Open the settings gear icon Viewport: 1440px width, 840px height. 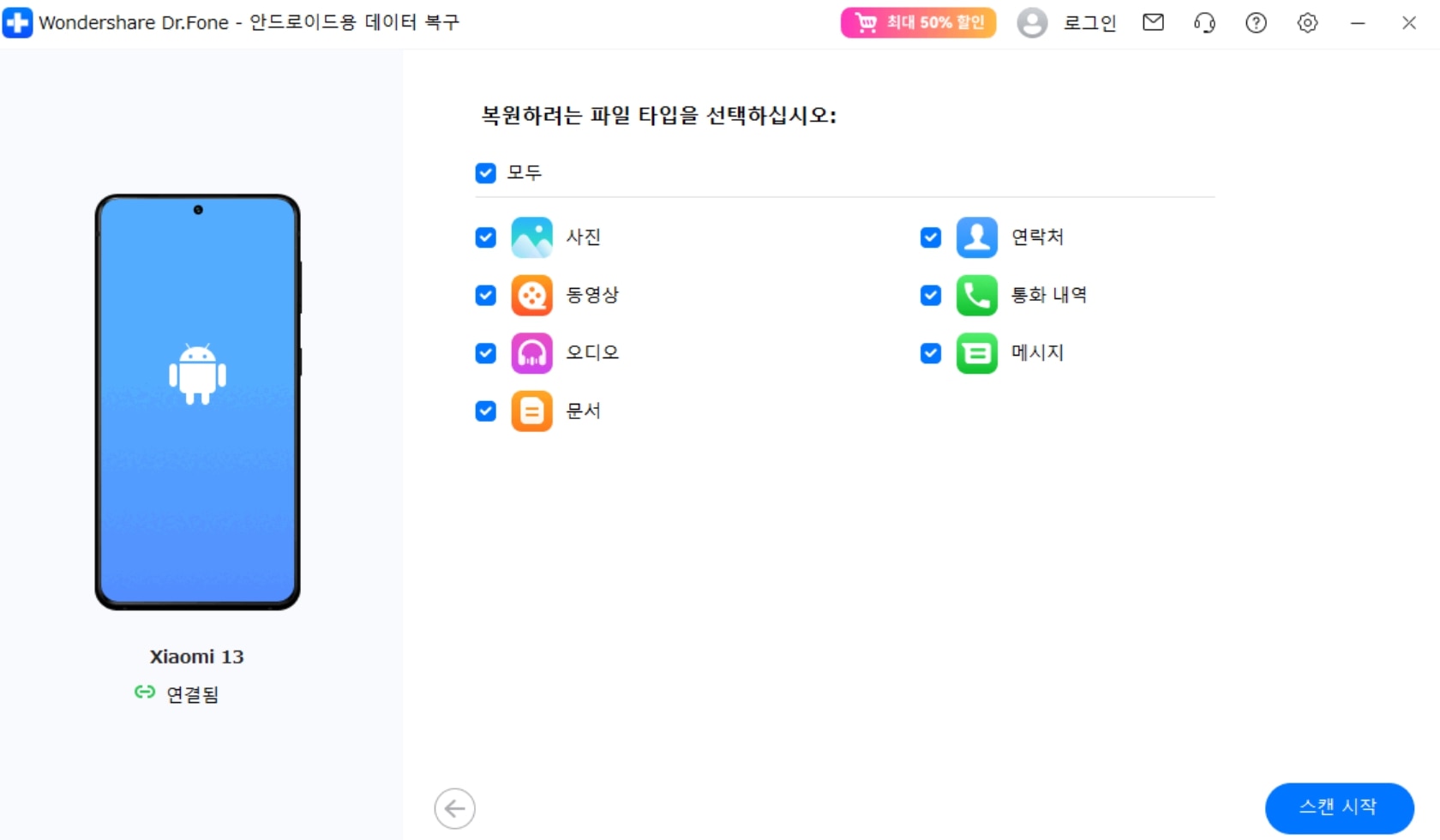pyautogui.click(x=1307, y=23)
